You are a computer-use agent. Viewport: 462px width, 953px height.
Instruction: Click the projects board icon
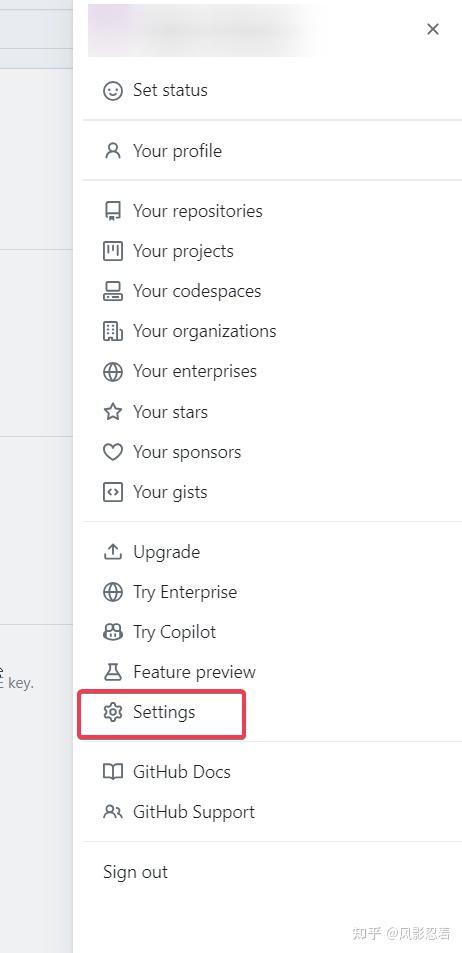click(x=112, y=251)
